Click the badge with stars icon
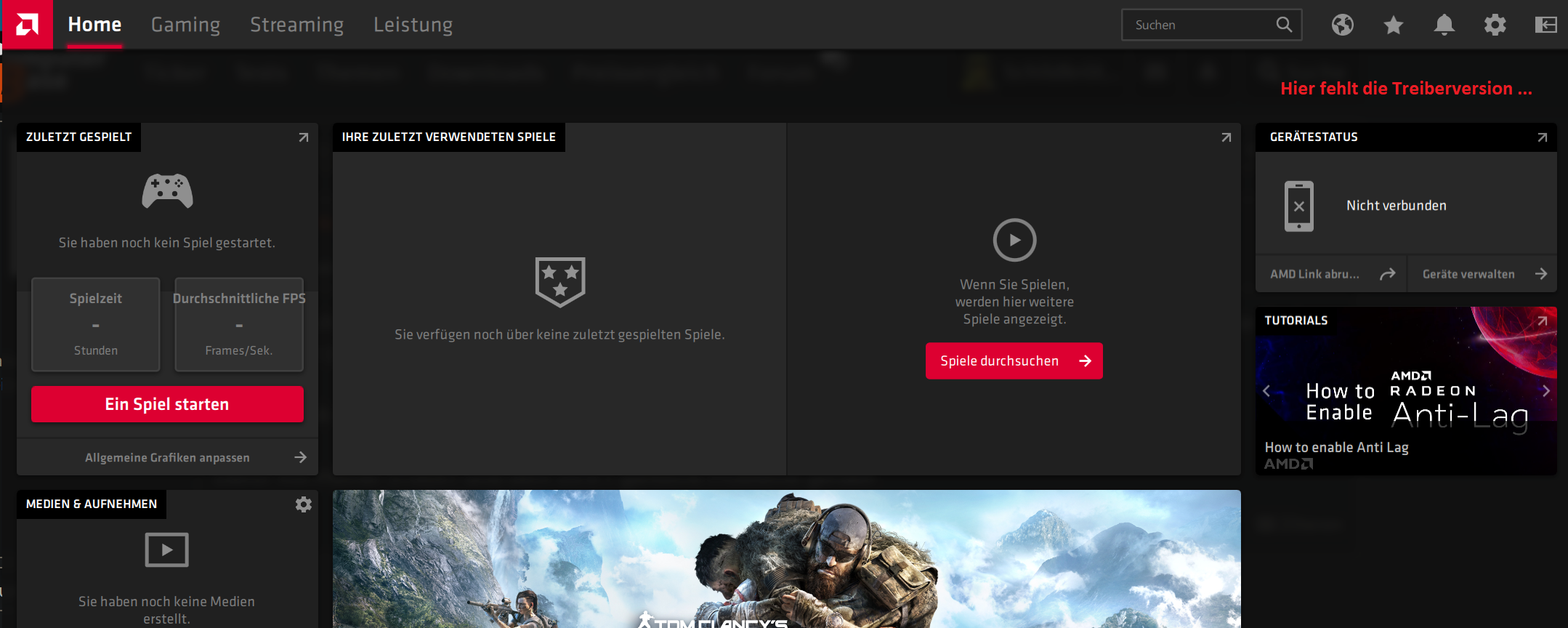This screenshot has height=628, width=1568. click(x=560, y=282)
